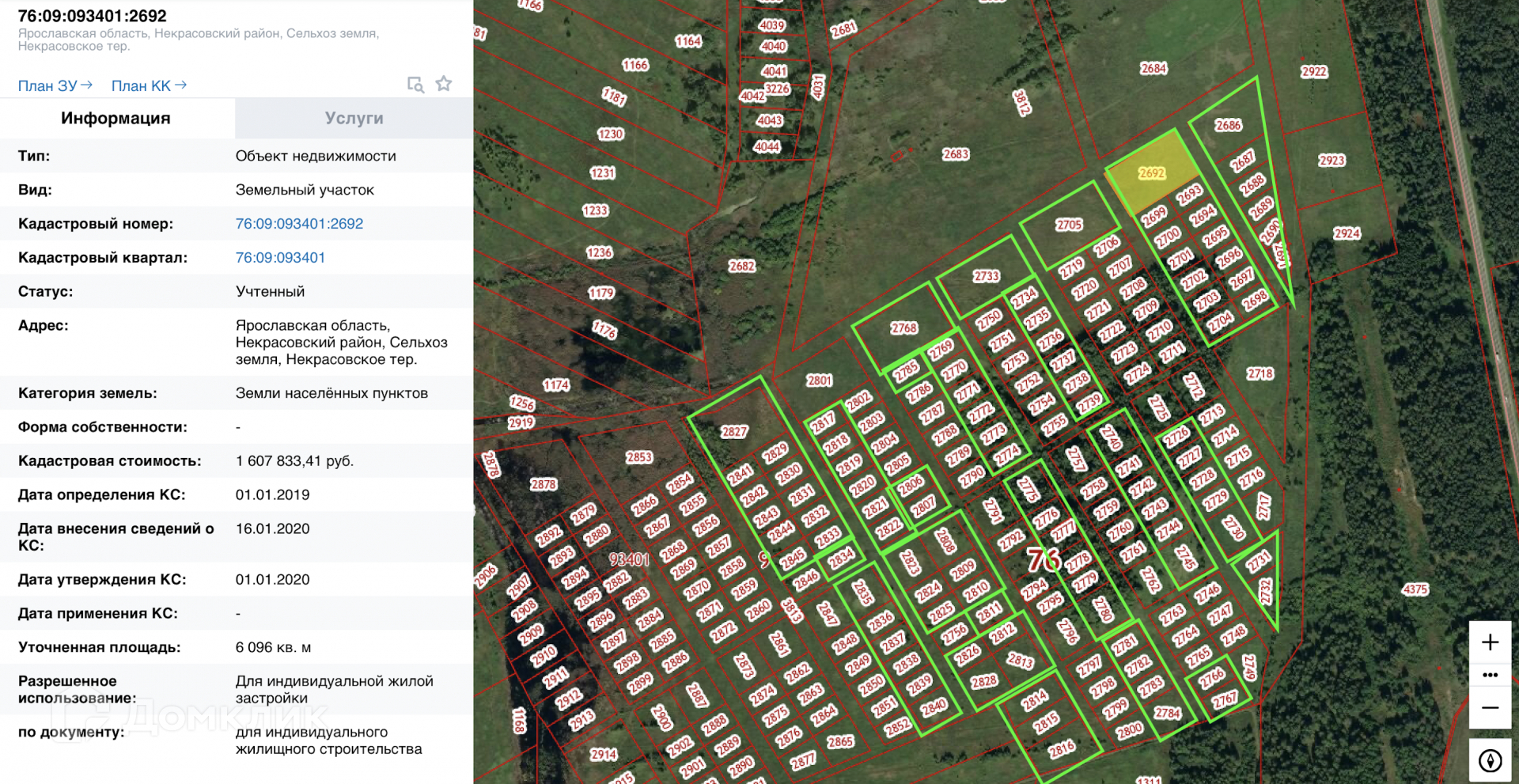Select parcel 2924 on the map
The width and height of the screenshot is (1519, 784).
pos(1347,233)
